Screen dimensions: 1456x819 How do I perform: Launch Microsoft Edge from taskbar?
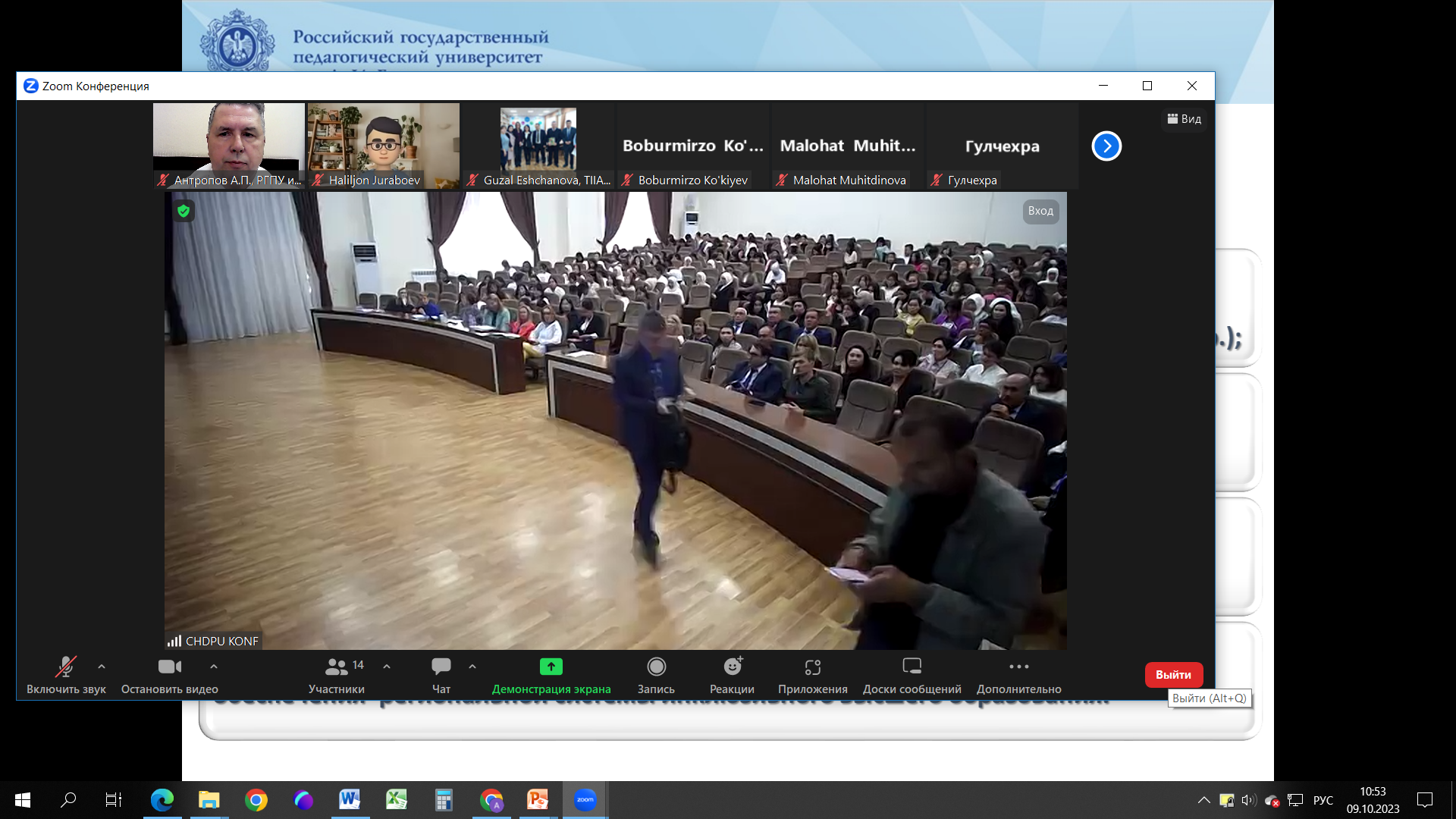(x=162, y=799)
